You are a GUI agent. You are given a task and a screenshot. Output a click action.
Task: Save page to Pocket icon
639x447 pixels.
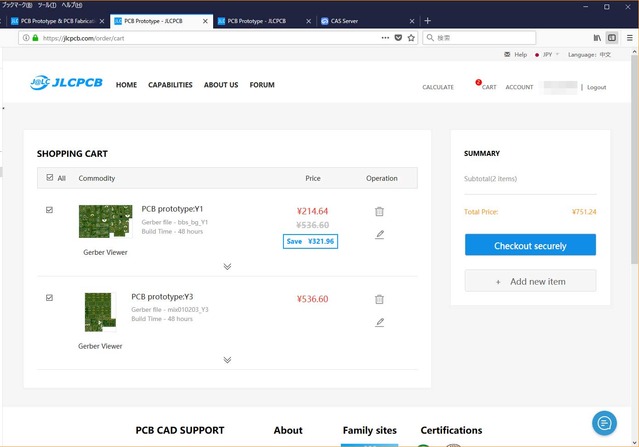pos(398,38)
